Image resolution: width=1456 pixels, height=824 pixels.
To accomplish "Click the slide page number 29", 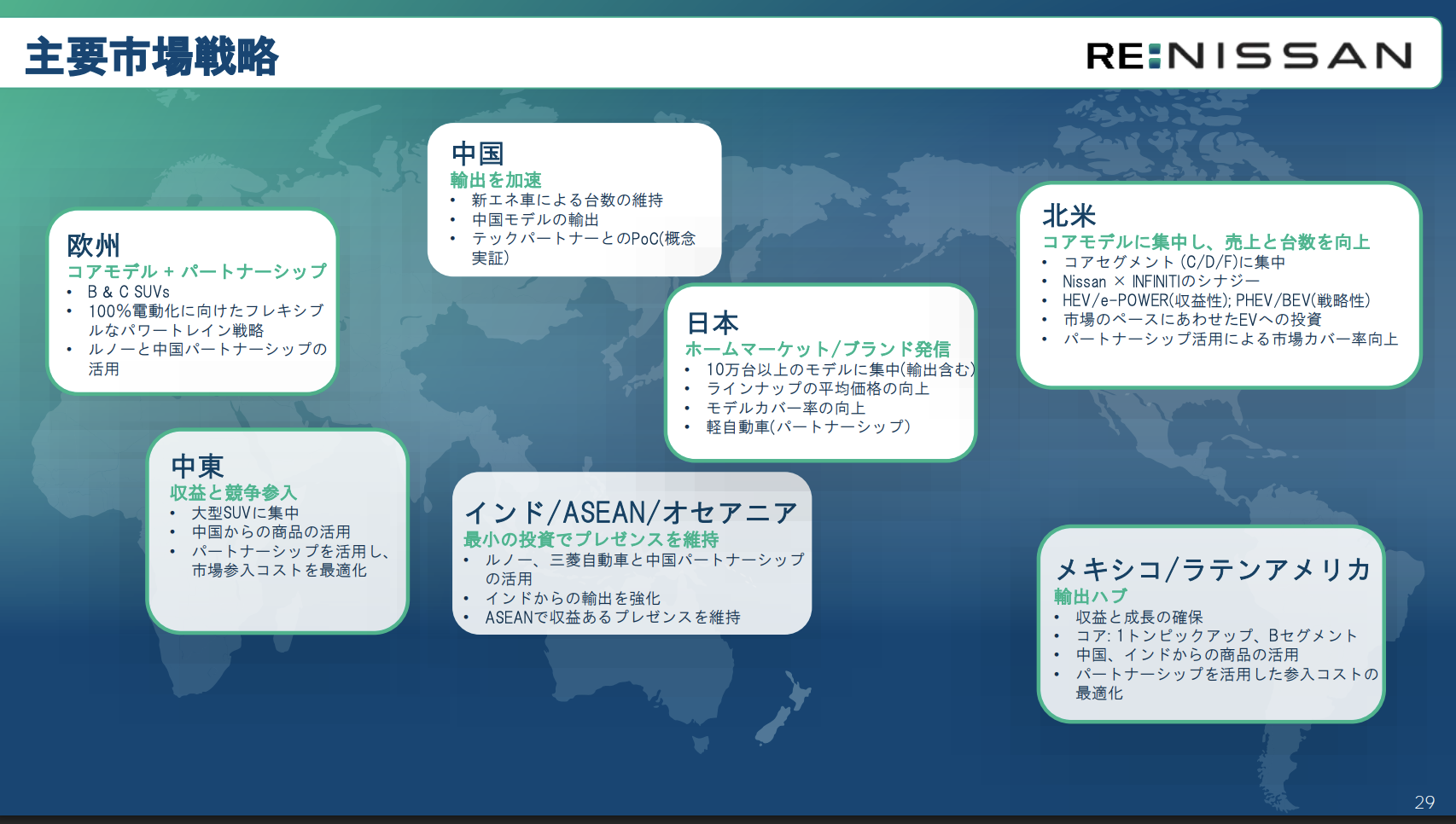I will (x=1424, y=802).
